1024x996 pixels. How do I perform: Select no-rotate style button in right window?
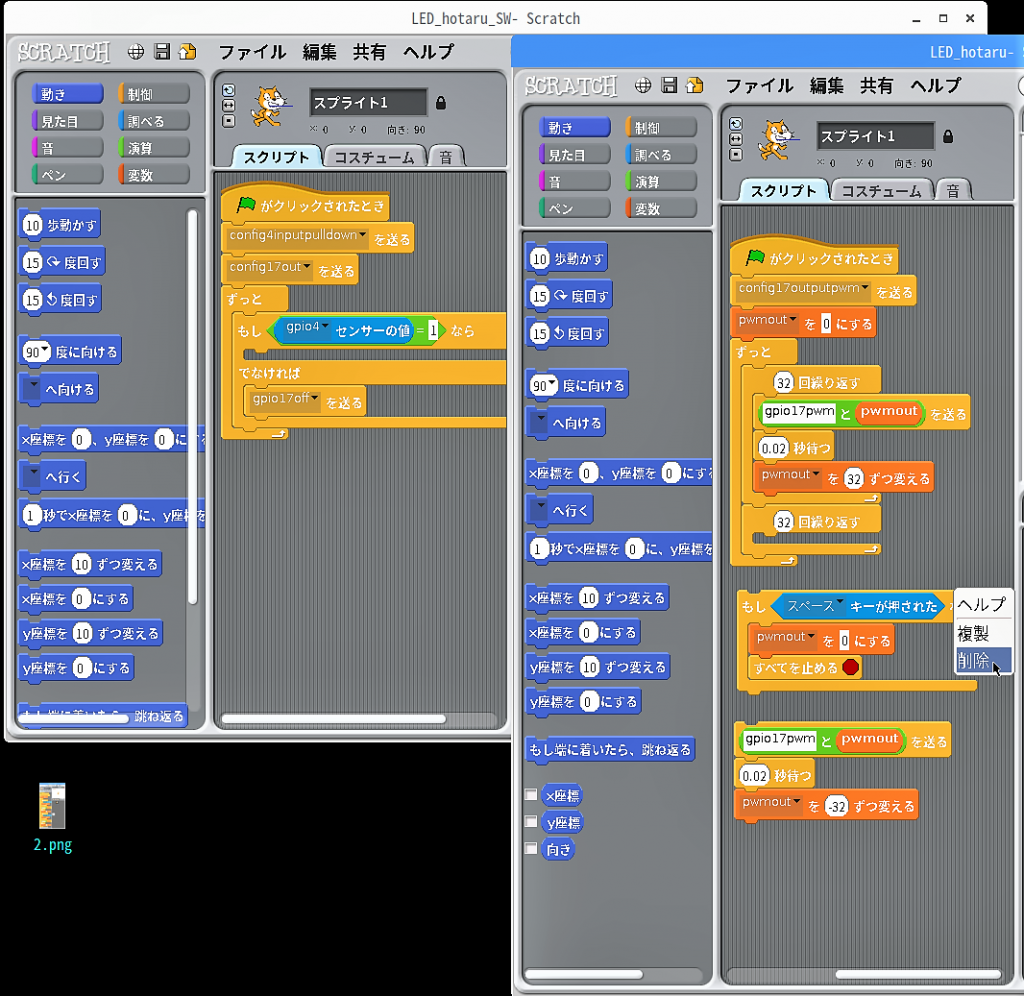735,155
